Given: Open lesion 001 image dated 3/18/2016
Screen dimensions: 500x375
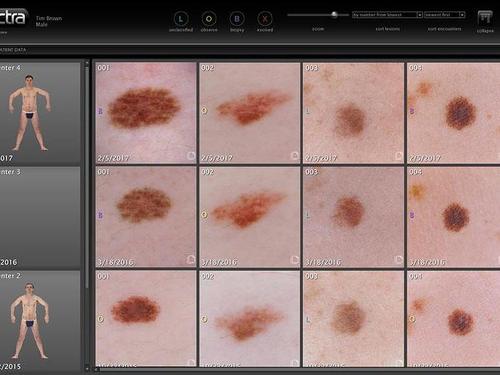Looking at the screenshot, I should [146, 217].
